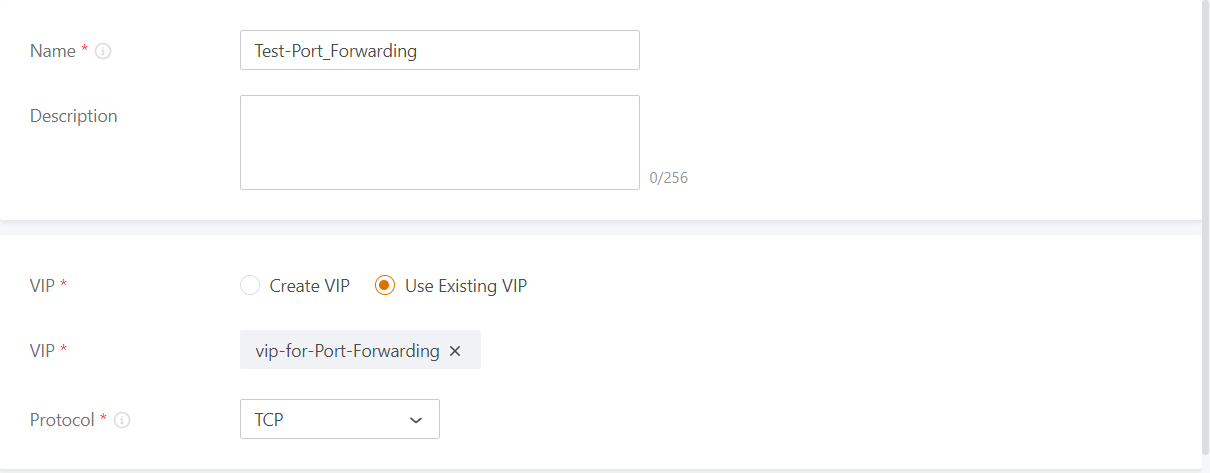Click the Name field containing Test-Port_Forwarding

pyautogui.click(x=439, y=51)
